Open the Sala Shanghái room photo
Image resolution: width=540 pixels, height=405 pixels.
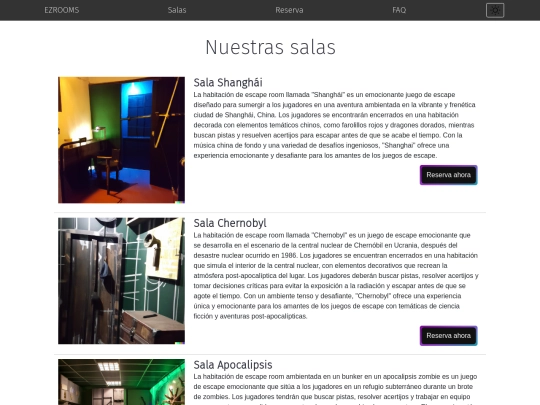(121, 140)
